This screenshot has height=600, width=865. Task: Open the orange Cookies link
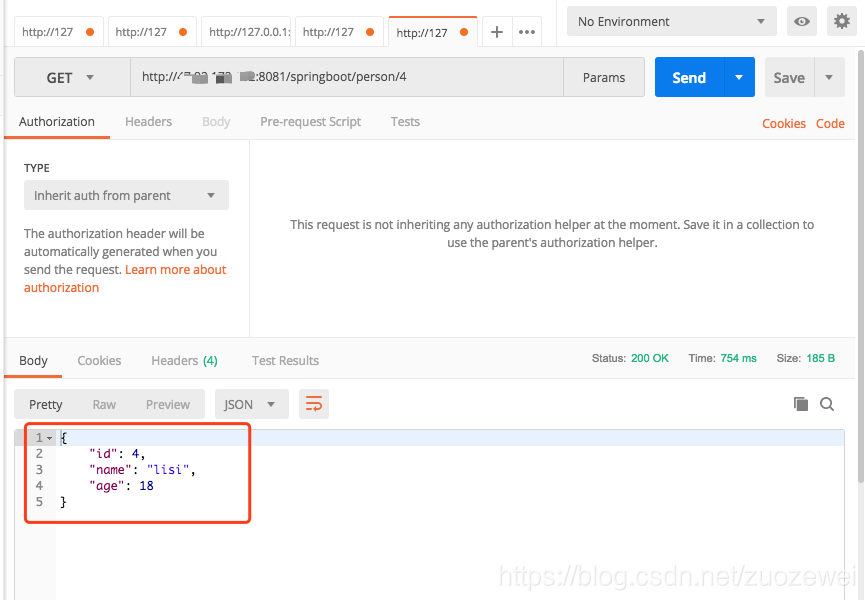(x=784, y=123)
